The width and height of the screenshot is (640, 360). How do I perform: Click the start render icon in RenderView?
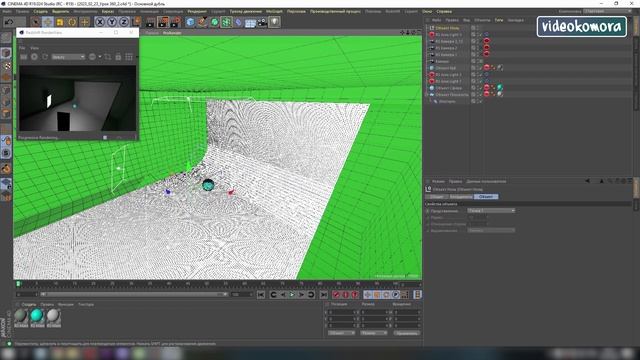(x=34, y=57)
